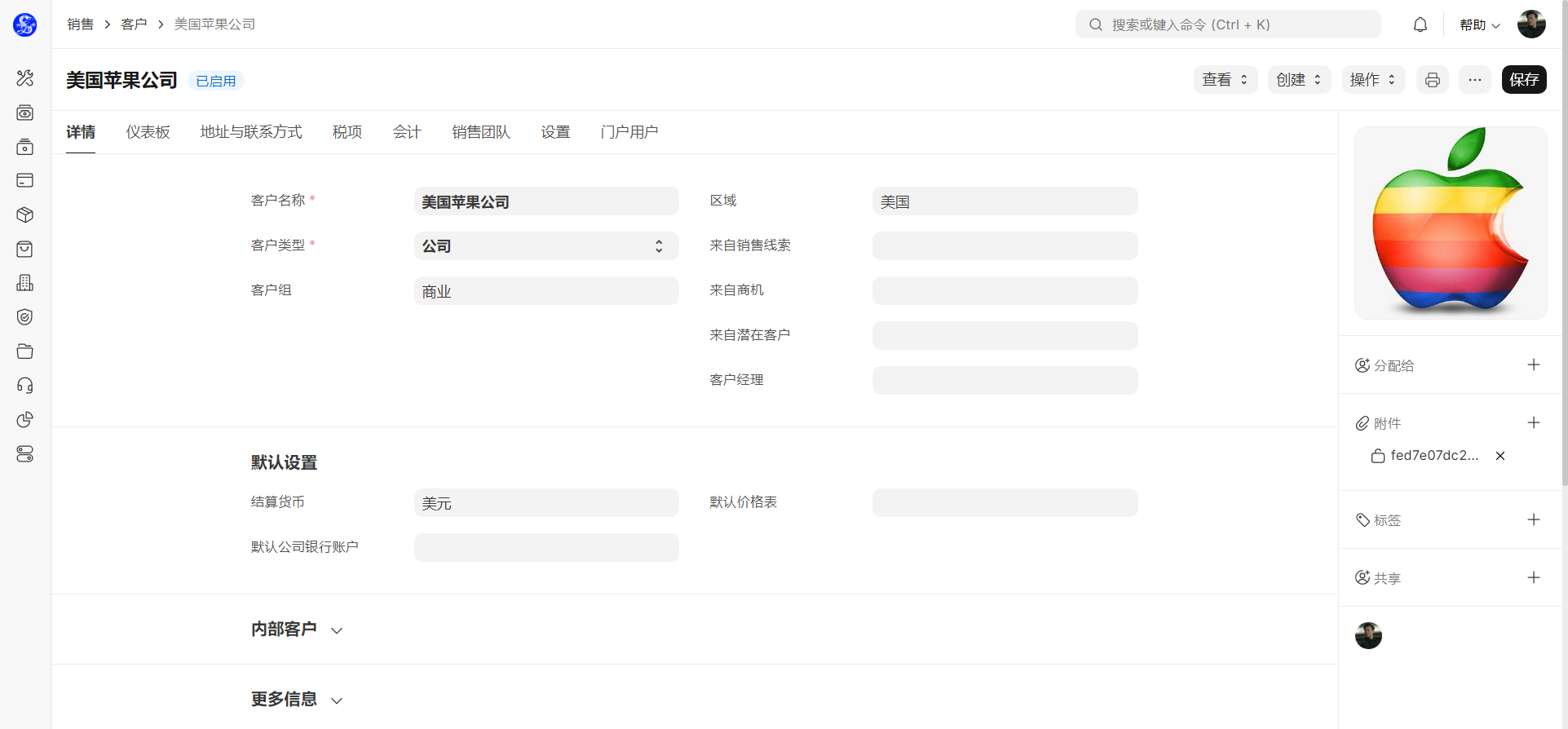Screen dimensions: 1568x729
Task: Click the 保存 button
Action: tap(1524, 80)
